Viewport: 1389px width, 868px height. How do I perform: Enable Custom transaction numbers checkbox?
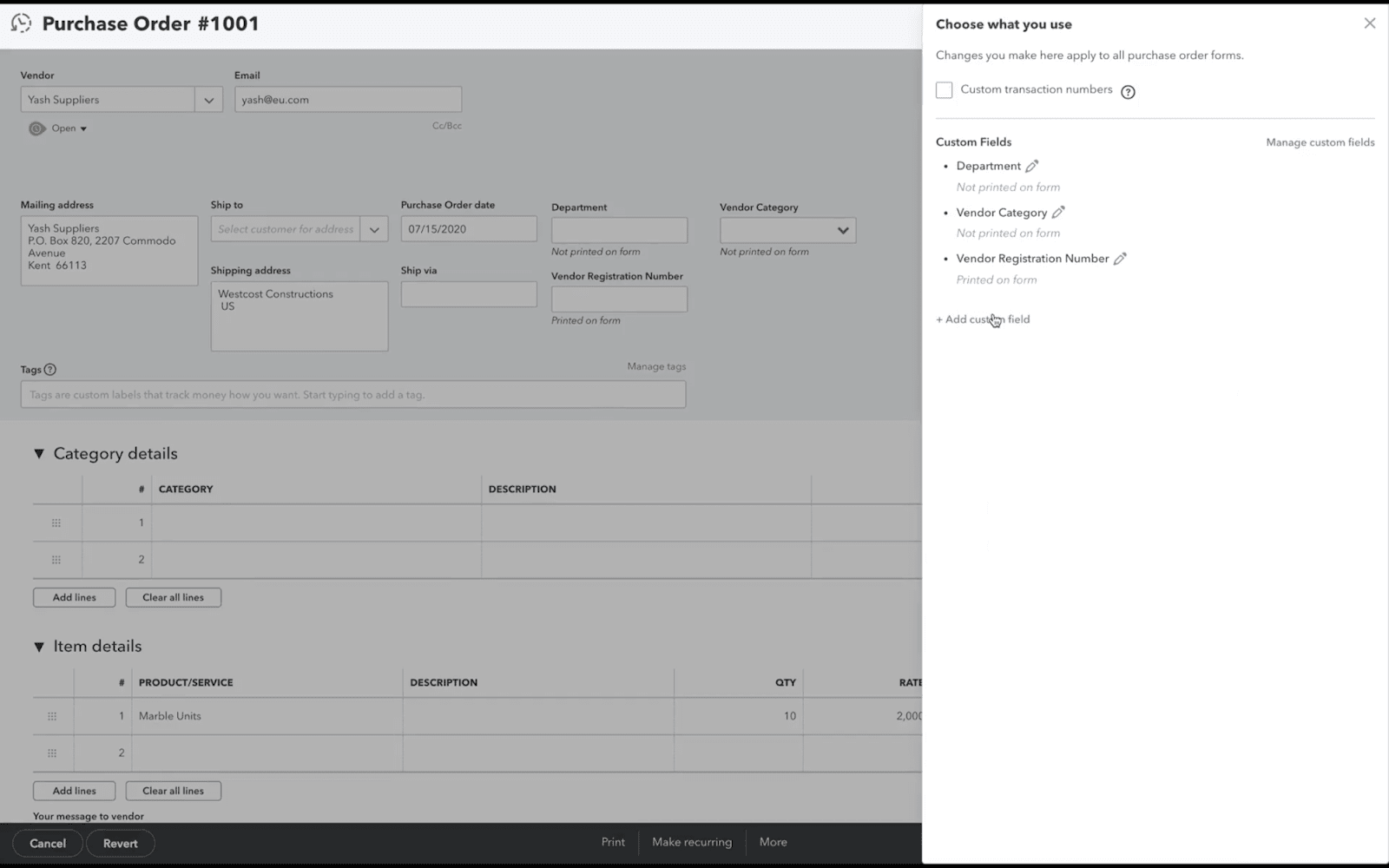tap(945, 90)
